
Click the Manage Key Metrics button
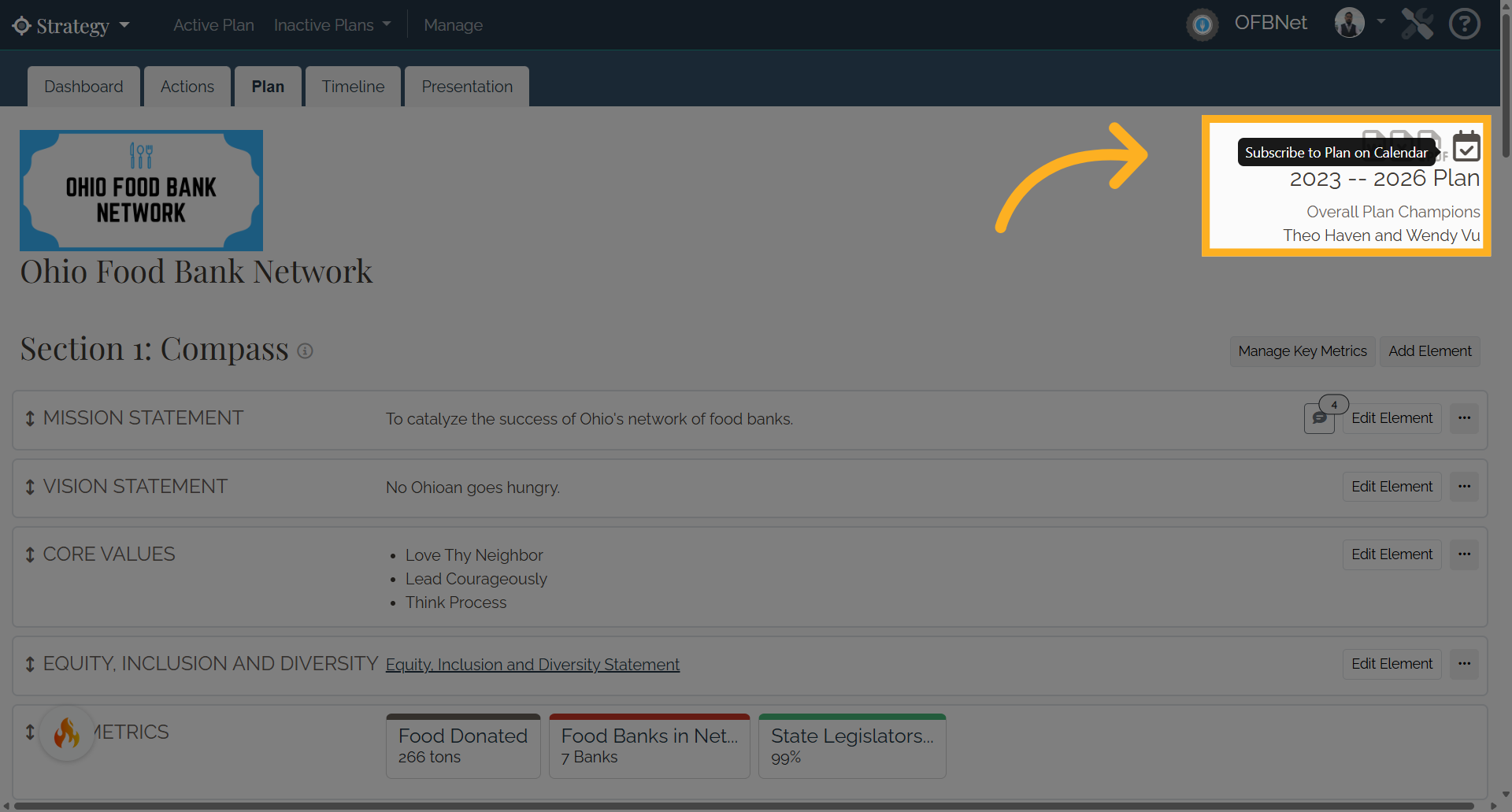pyautogui.click(x=1303, y=351)
